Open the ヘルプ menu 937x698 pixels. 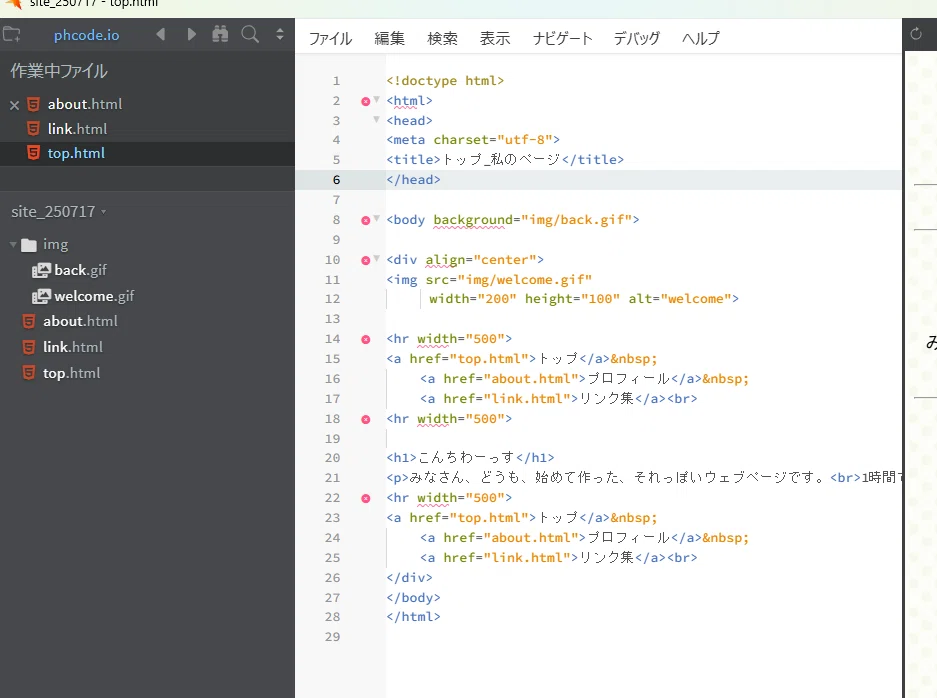701,38
